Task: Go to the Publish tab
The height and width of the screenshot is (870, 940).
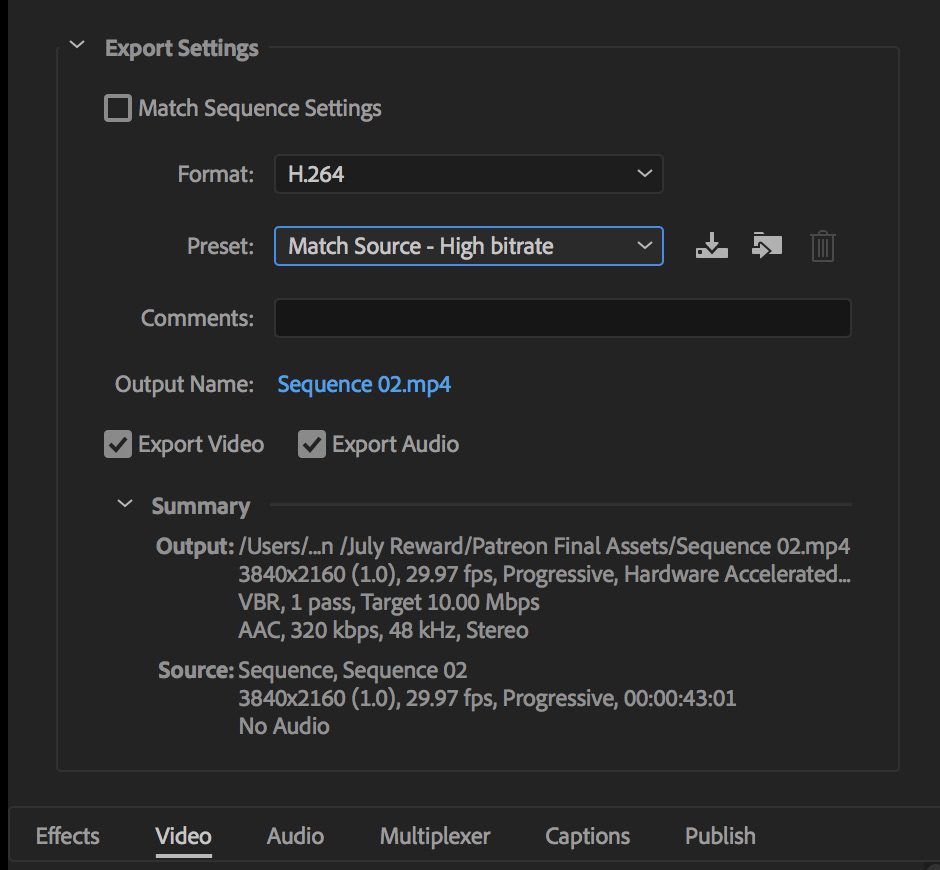Action: pos(719,835)
